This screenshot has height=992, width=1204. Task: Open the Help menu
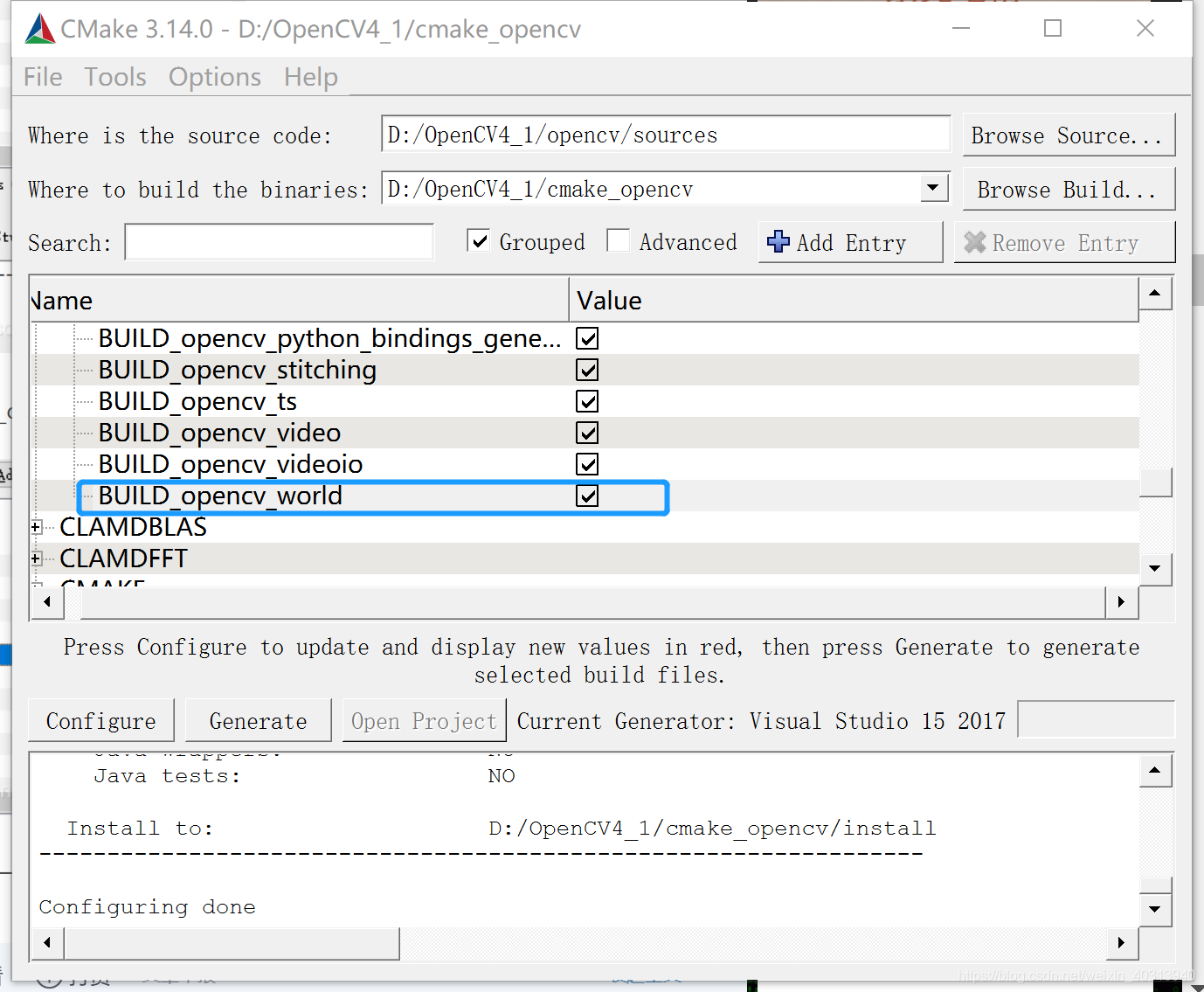[x=311, y=77]
